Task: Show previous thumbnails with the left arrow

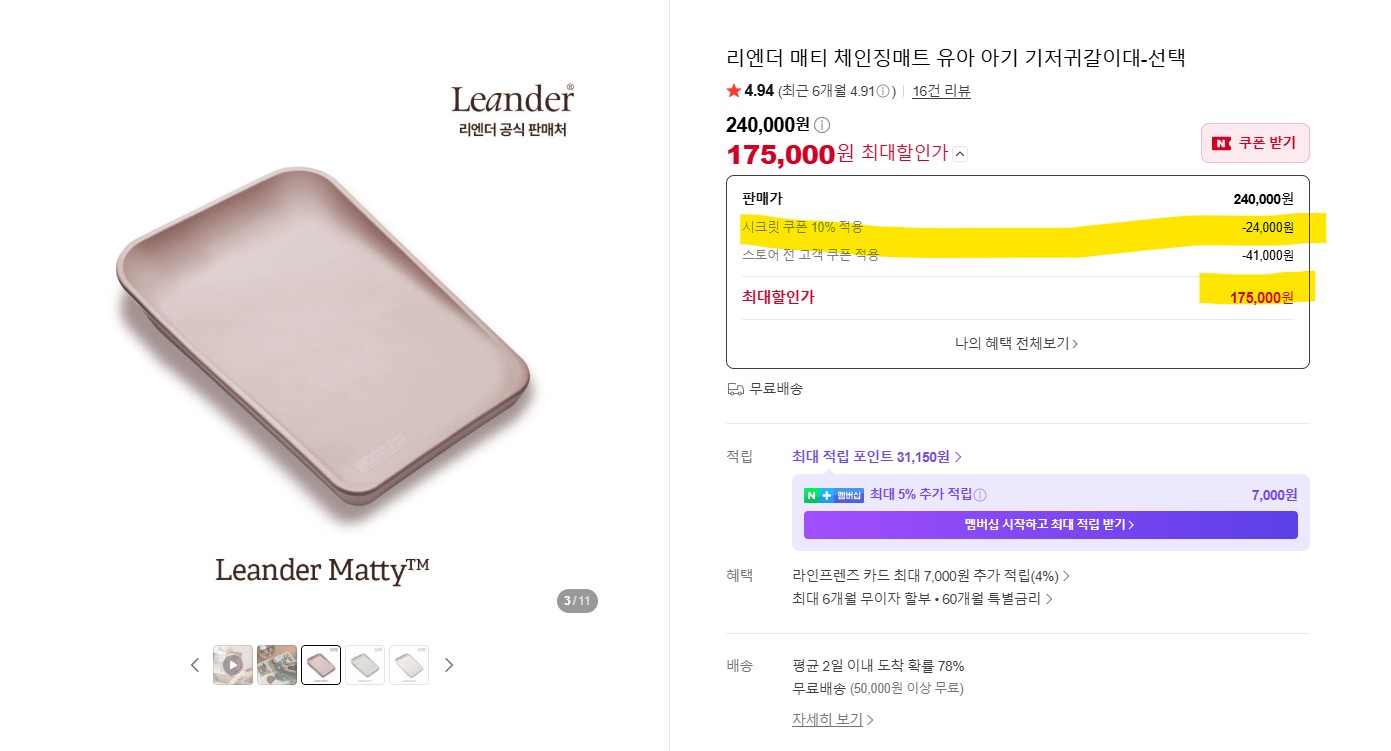Action: (195, 665)
